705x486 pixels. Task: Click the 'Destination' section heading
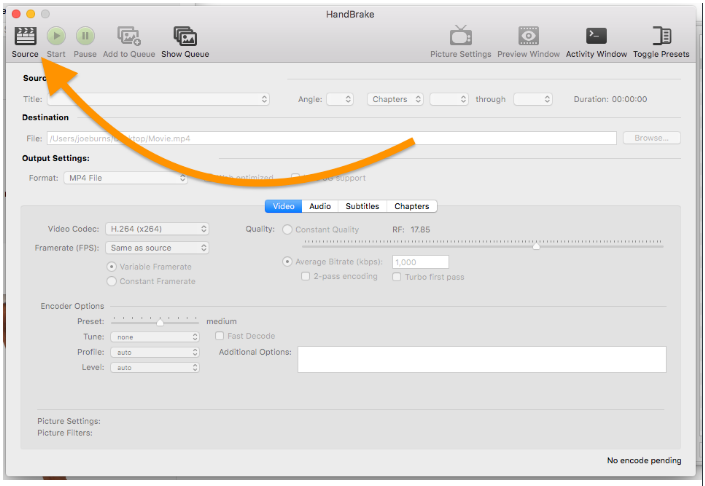point(45,117)
